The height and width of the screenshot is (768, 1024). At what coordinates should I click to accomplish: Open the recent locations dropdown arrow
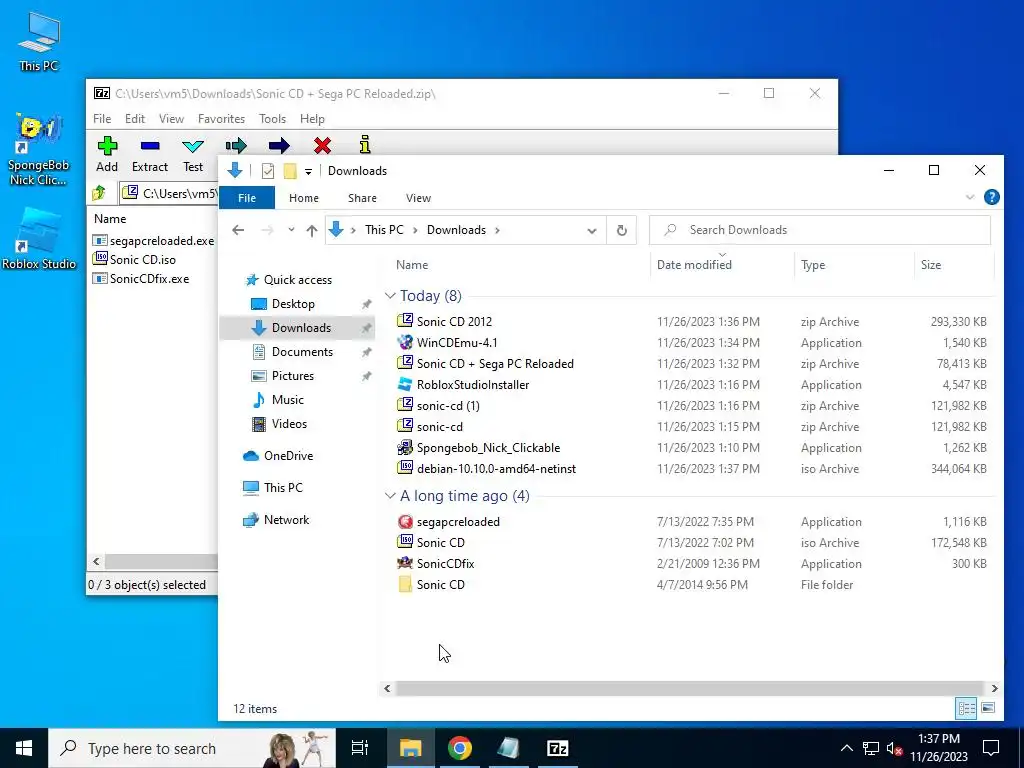pyautogui.click(x=291, y=230)
